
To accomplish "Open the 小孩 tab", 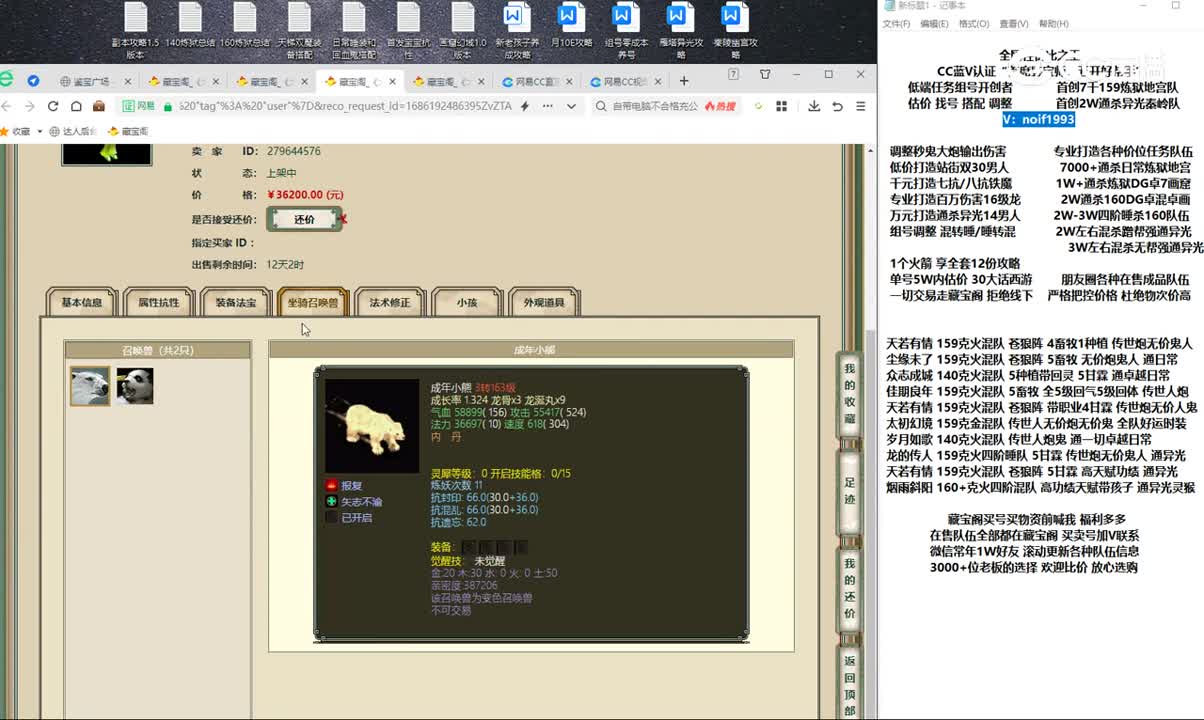I will coord(467,302).
